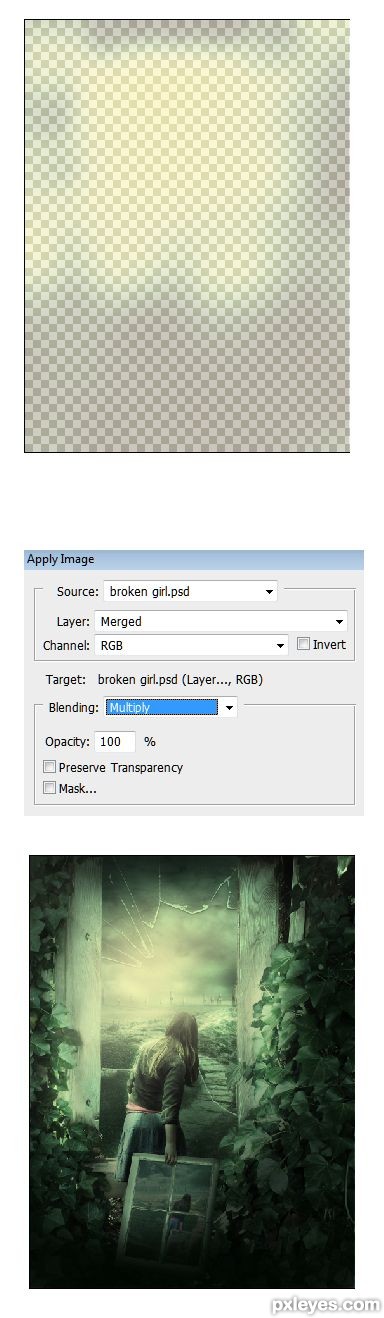384x1318 pixels.
Task: Click the ivy leaves on the artwork's left side
Action: pos(65,1090)
